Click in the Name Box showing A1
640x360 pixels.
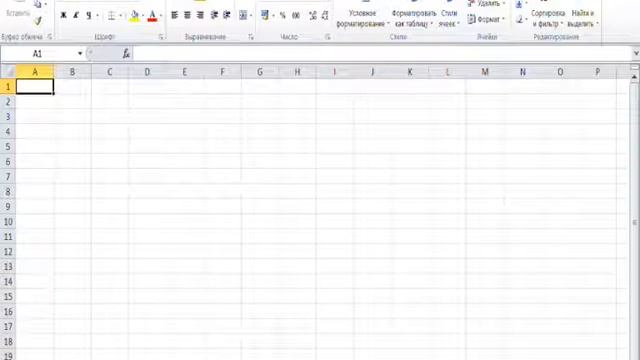click(39, 53)
